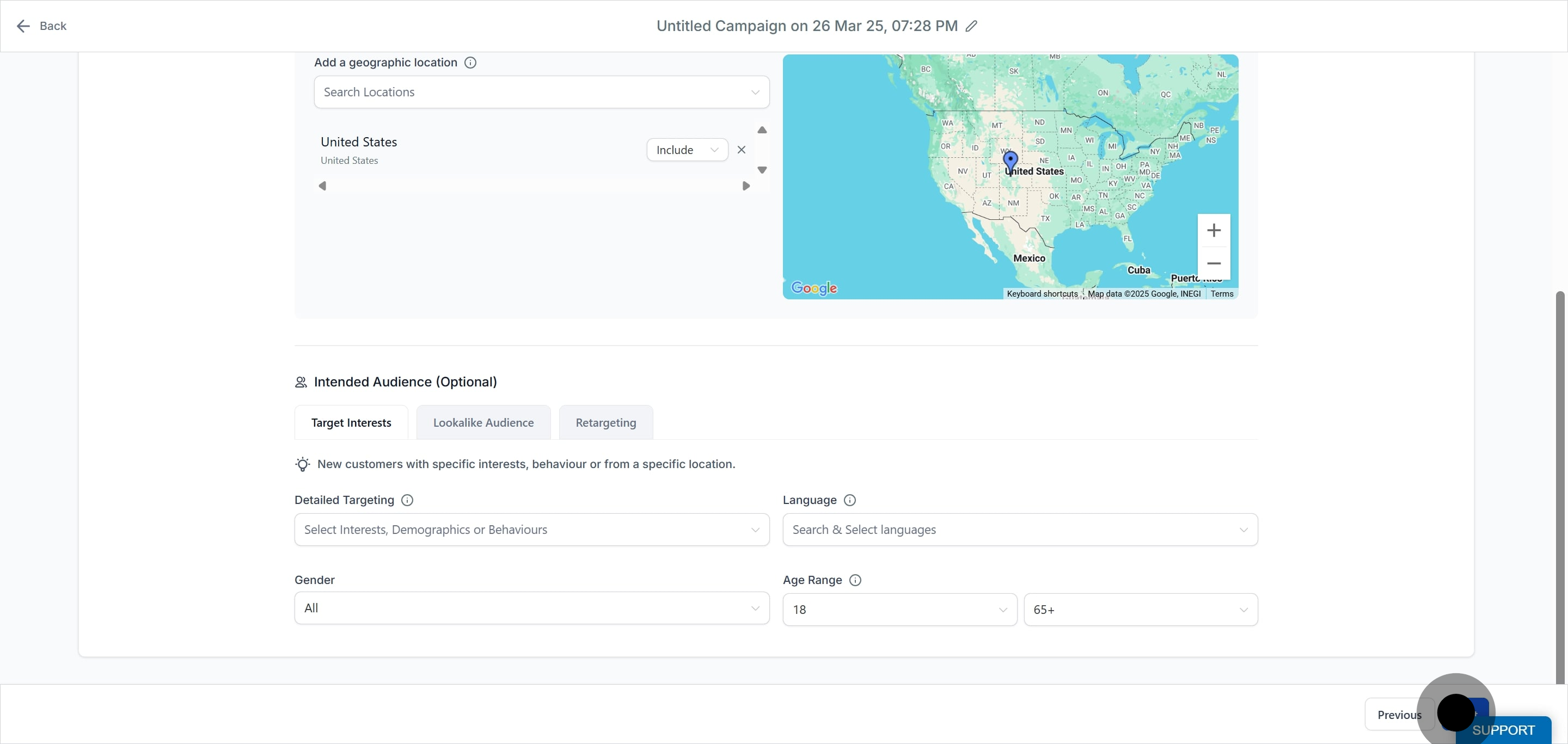This screenshot has width=1568, height=744.
Task: Open the map Terms link
Action: click(1221, 294)
